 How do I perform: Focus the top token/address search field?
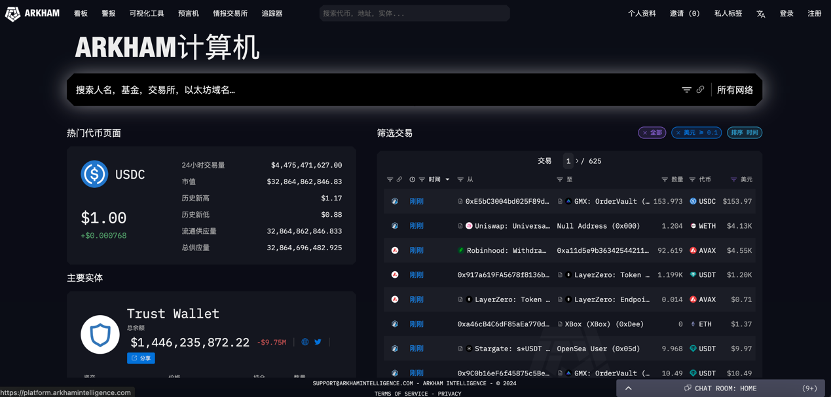pos(414,13)
